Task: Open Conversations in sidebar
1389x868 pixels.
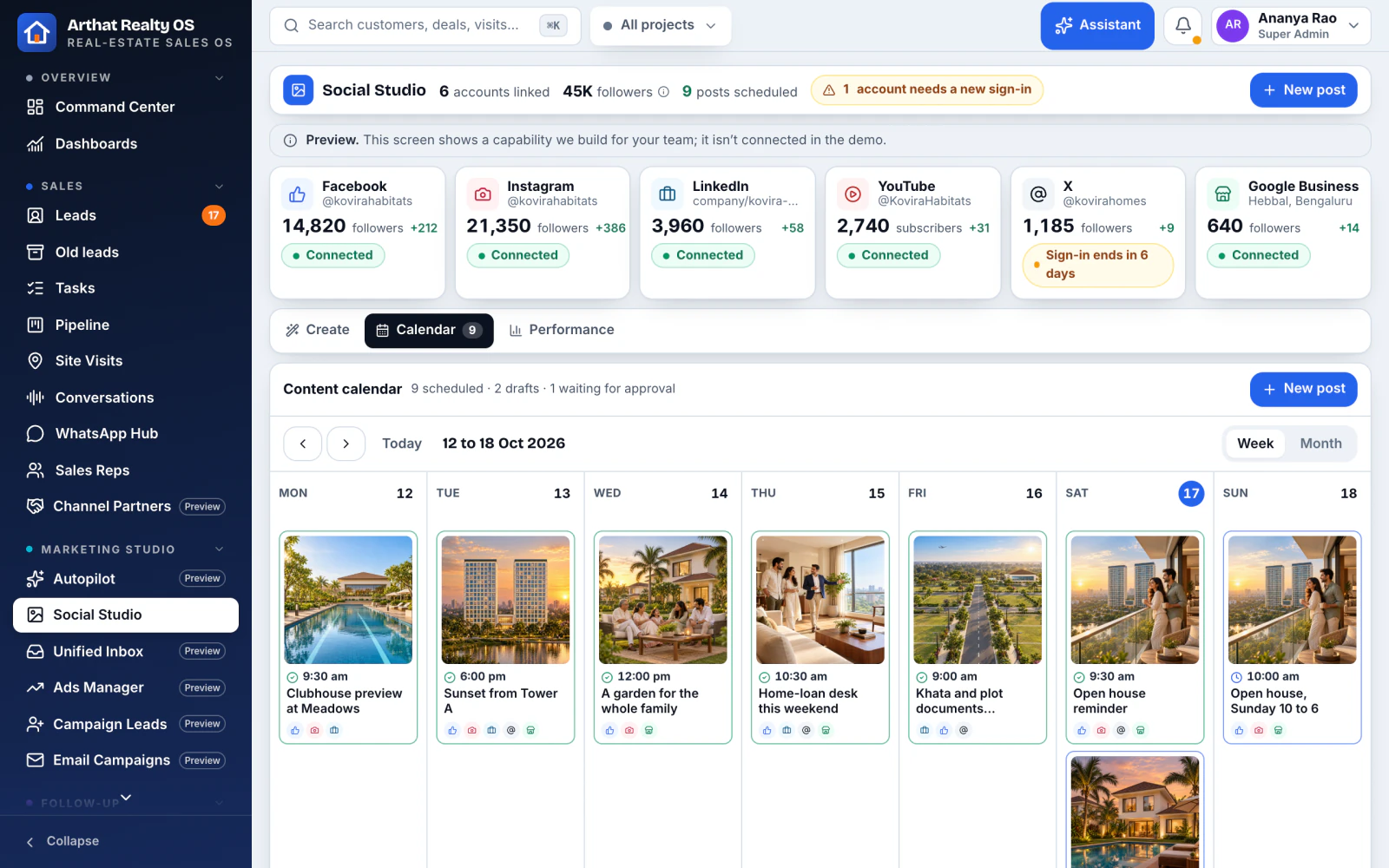Action: [126, 398]
